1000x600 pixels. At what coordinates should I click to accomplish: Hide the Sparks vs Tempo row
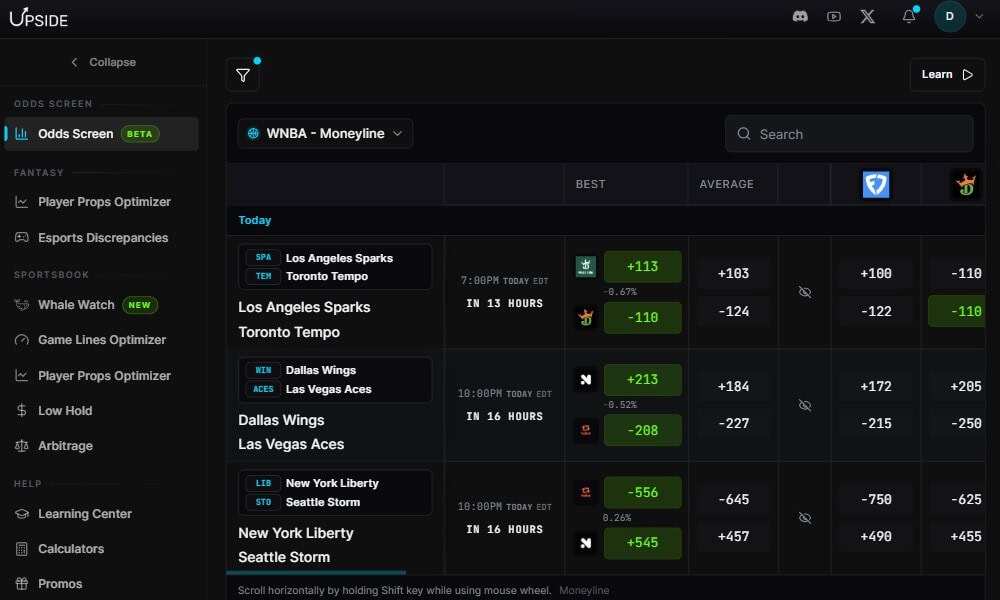(x=805, y=292)
